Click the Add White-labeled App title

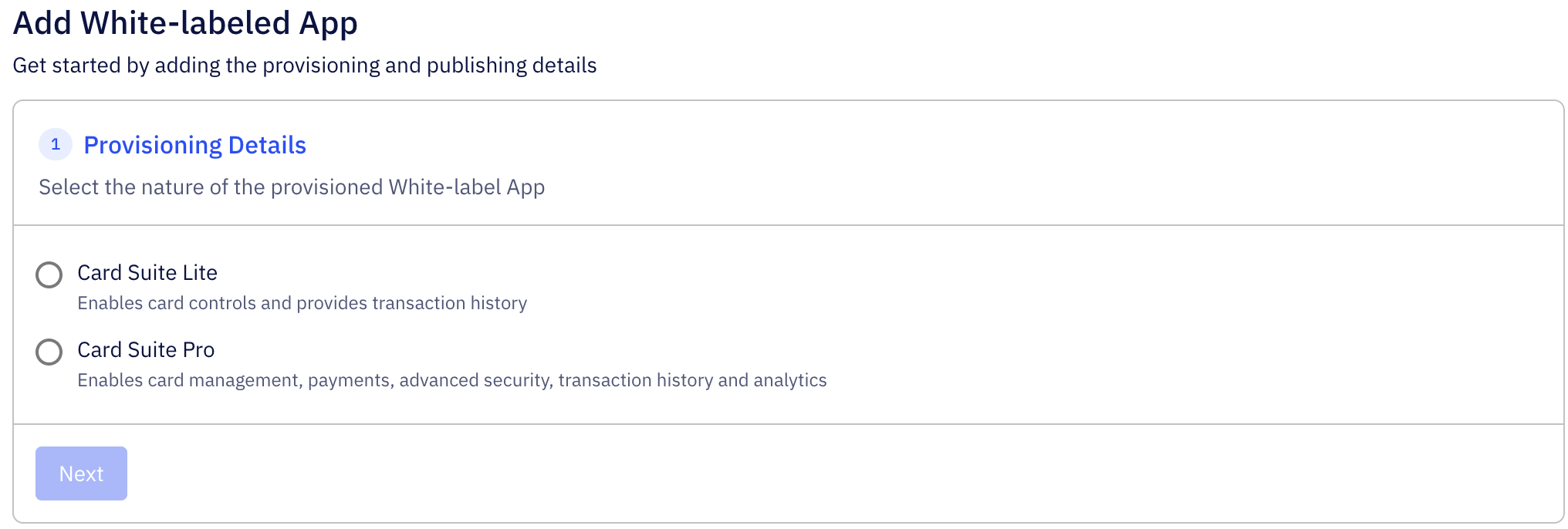click(x=185, y=22)
